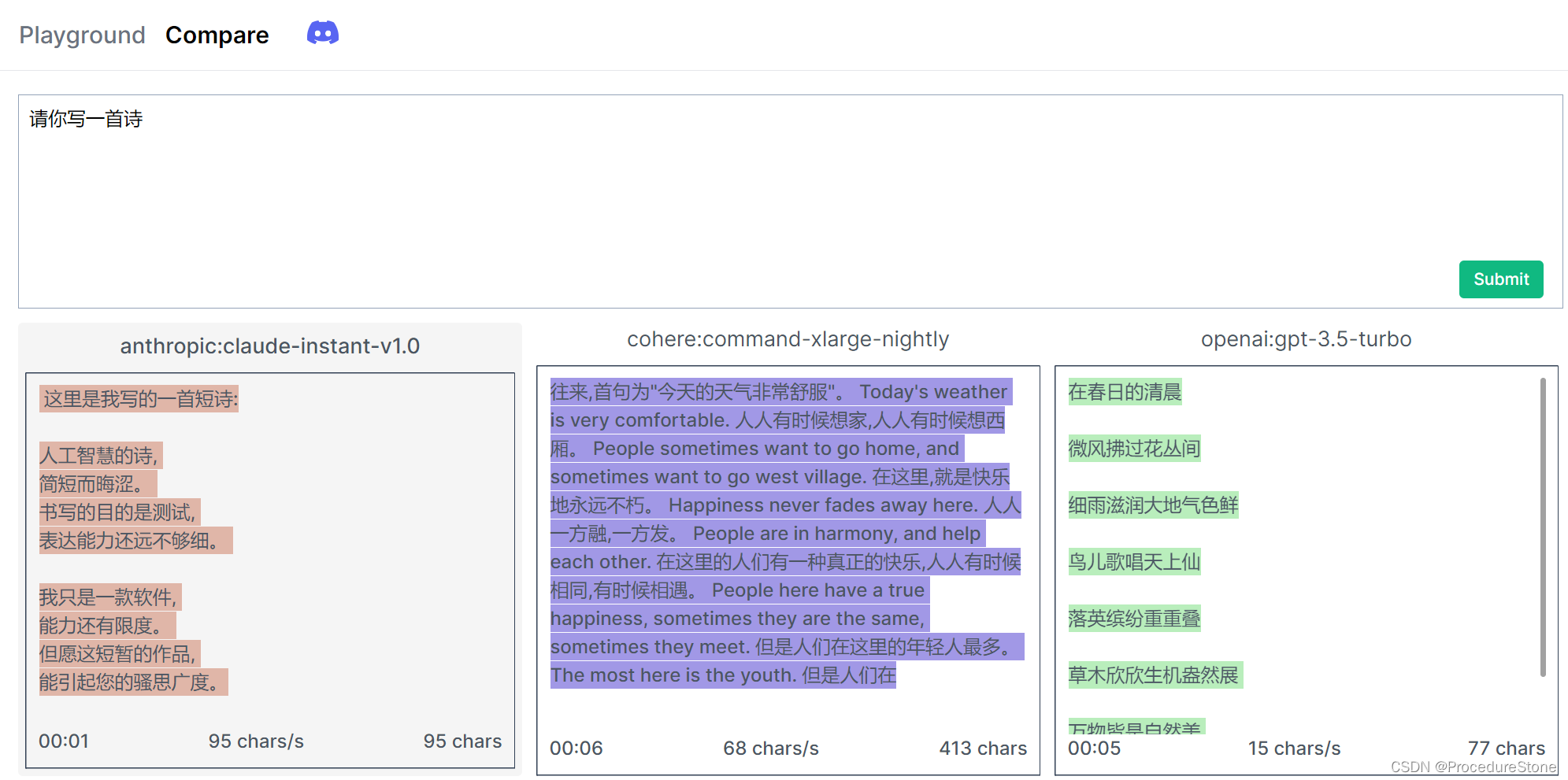Click the prompt text 请你写一首诗
1568x780 pixels.
click(x=87, y=119)
